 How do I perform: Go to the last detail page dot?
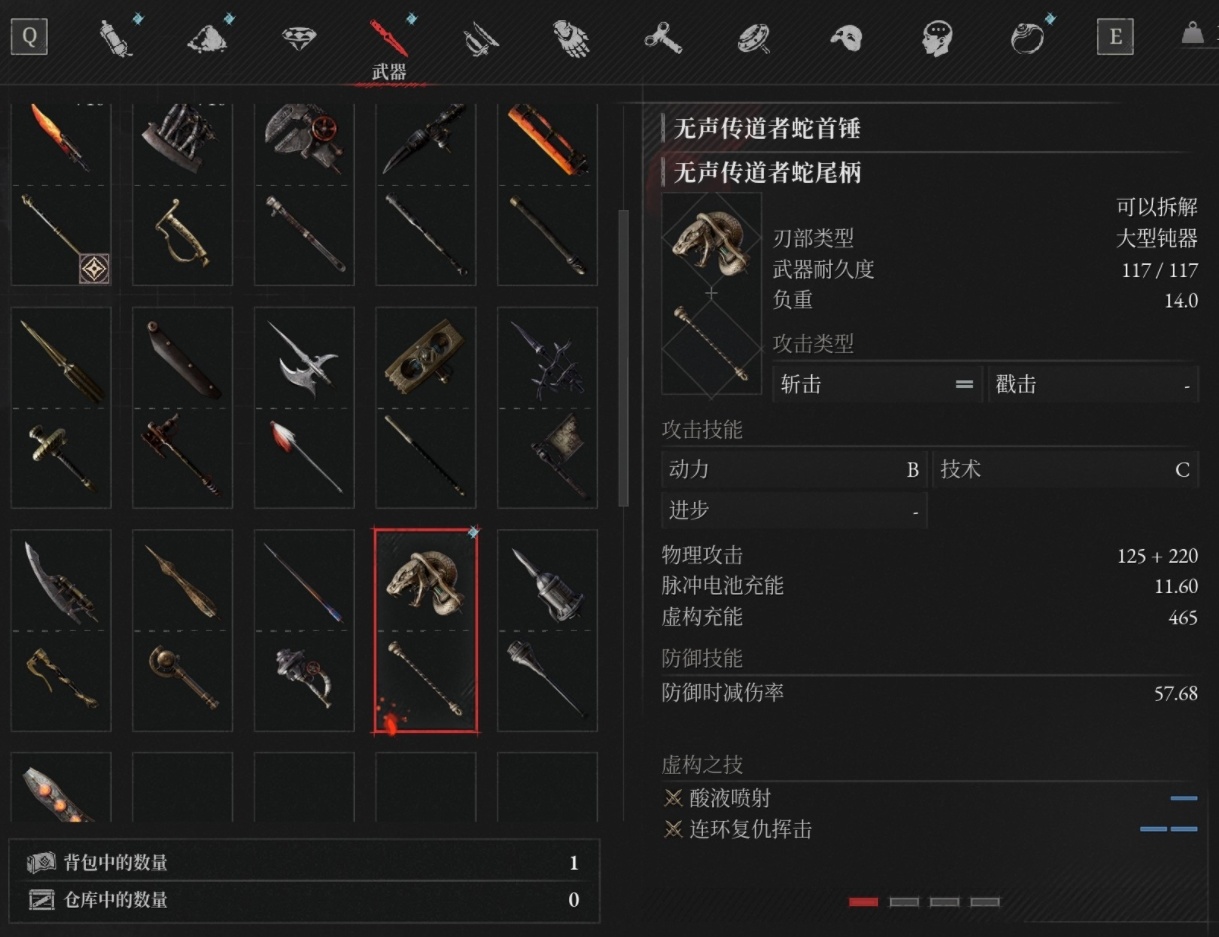[985, 902]
